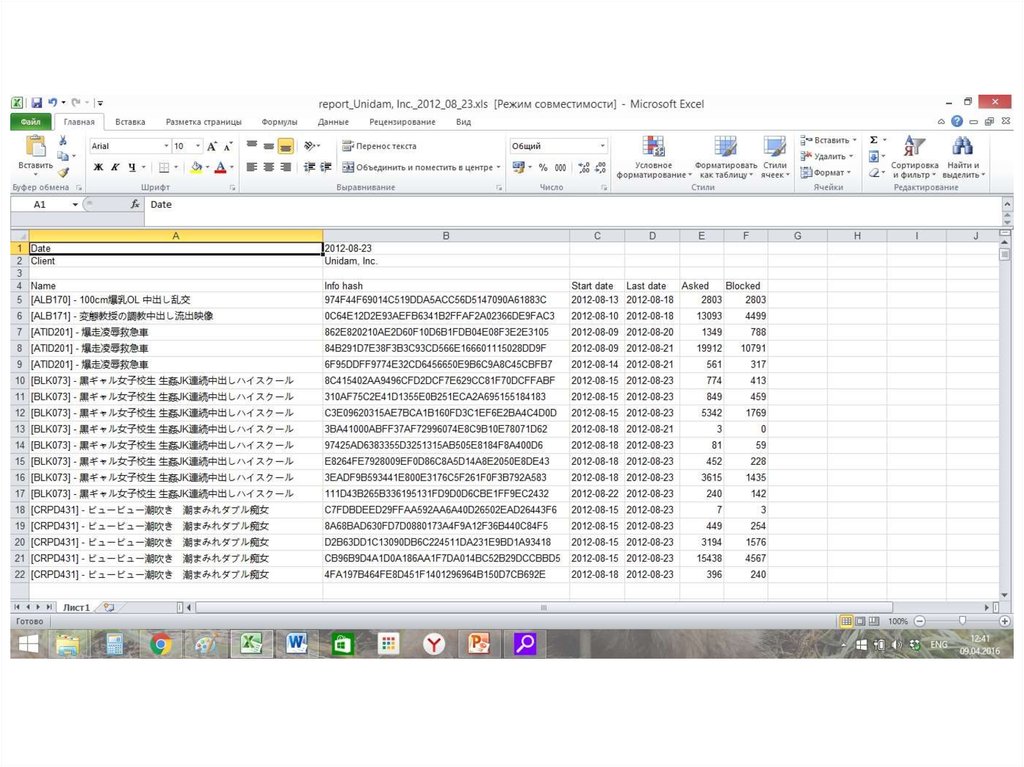This screenshot has width=1024, height=767.
Task: Switch to the Формулы ribbon tab
Action: tap(279, 122)
